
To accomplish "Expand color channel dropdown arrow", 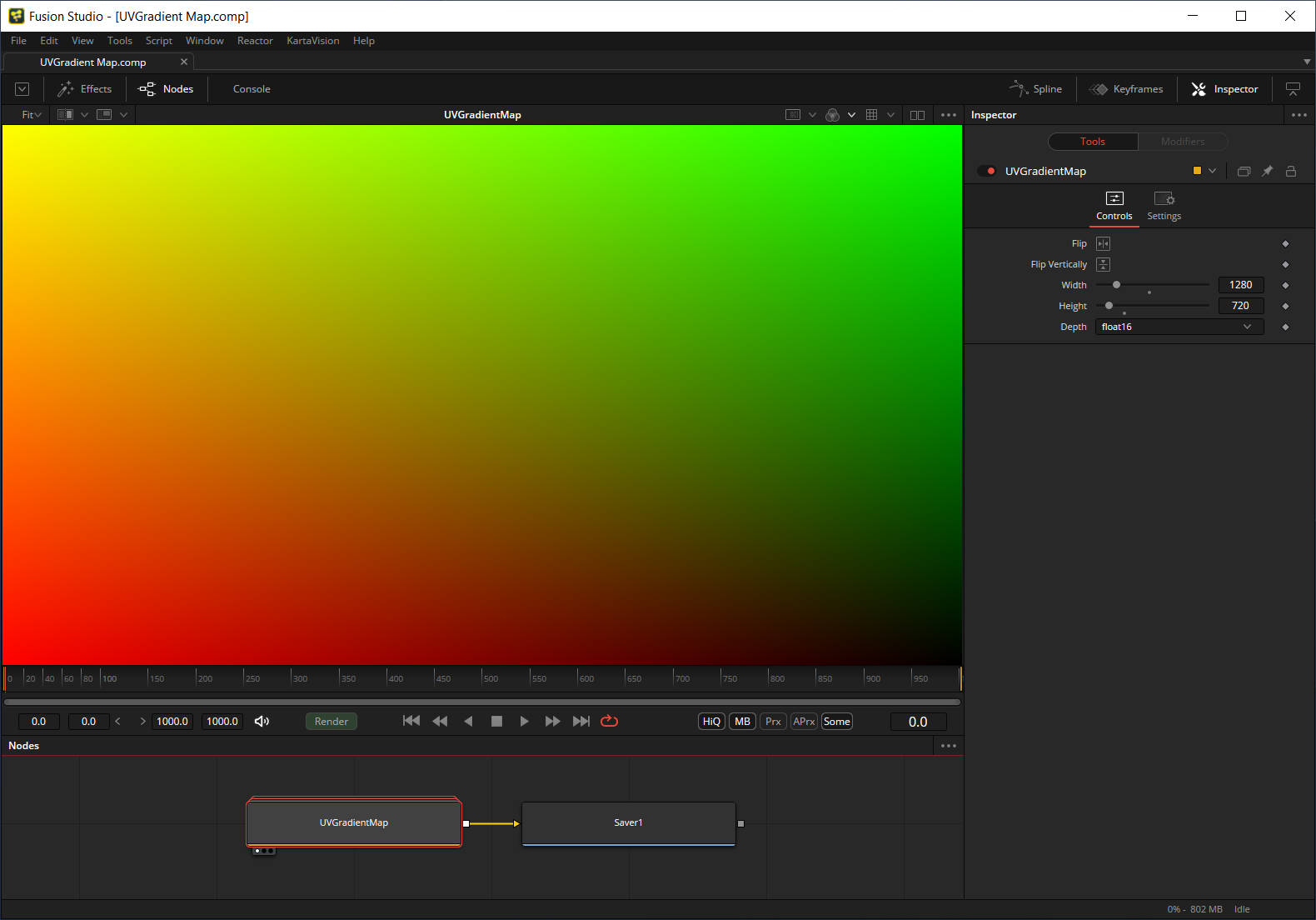I will [x=851, y=115].
